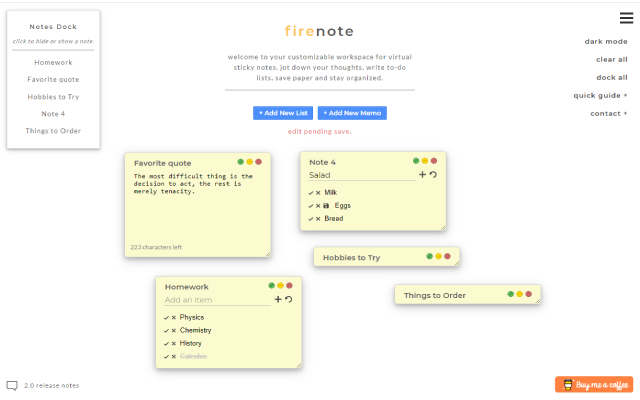Click yellow dot on Note 4
Viewport: 640px width, 400px height.
(x=425, y=161)
